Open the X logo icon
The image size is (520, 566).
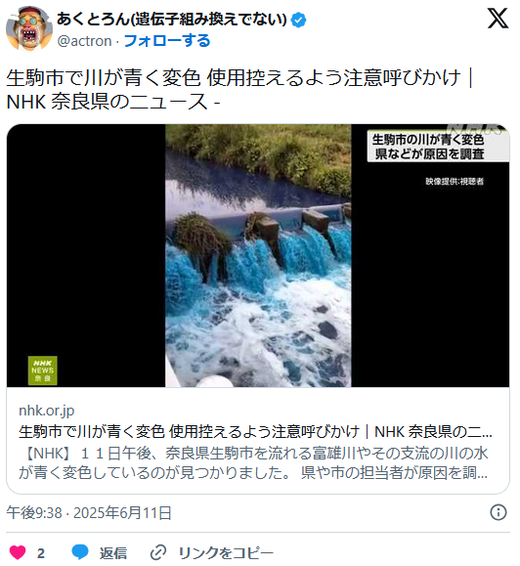(498, 18)
